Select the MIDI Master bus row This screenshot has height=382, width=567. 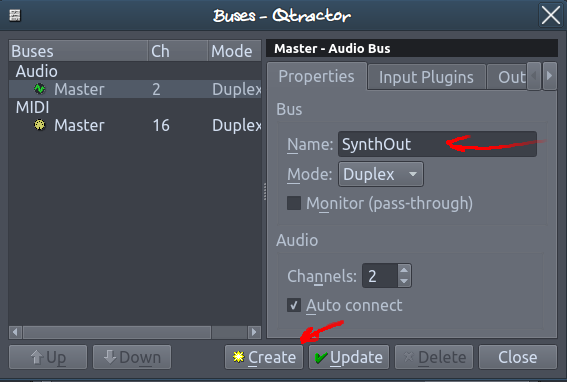click(x=135, y=125)
